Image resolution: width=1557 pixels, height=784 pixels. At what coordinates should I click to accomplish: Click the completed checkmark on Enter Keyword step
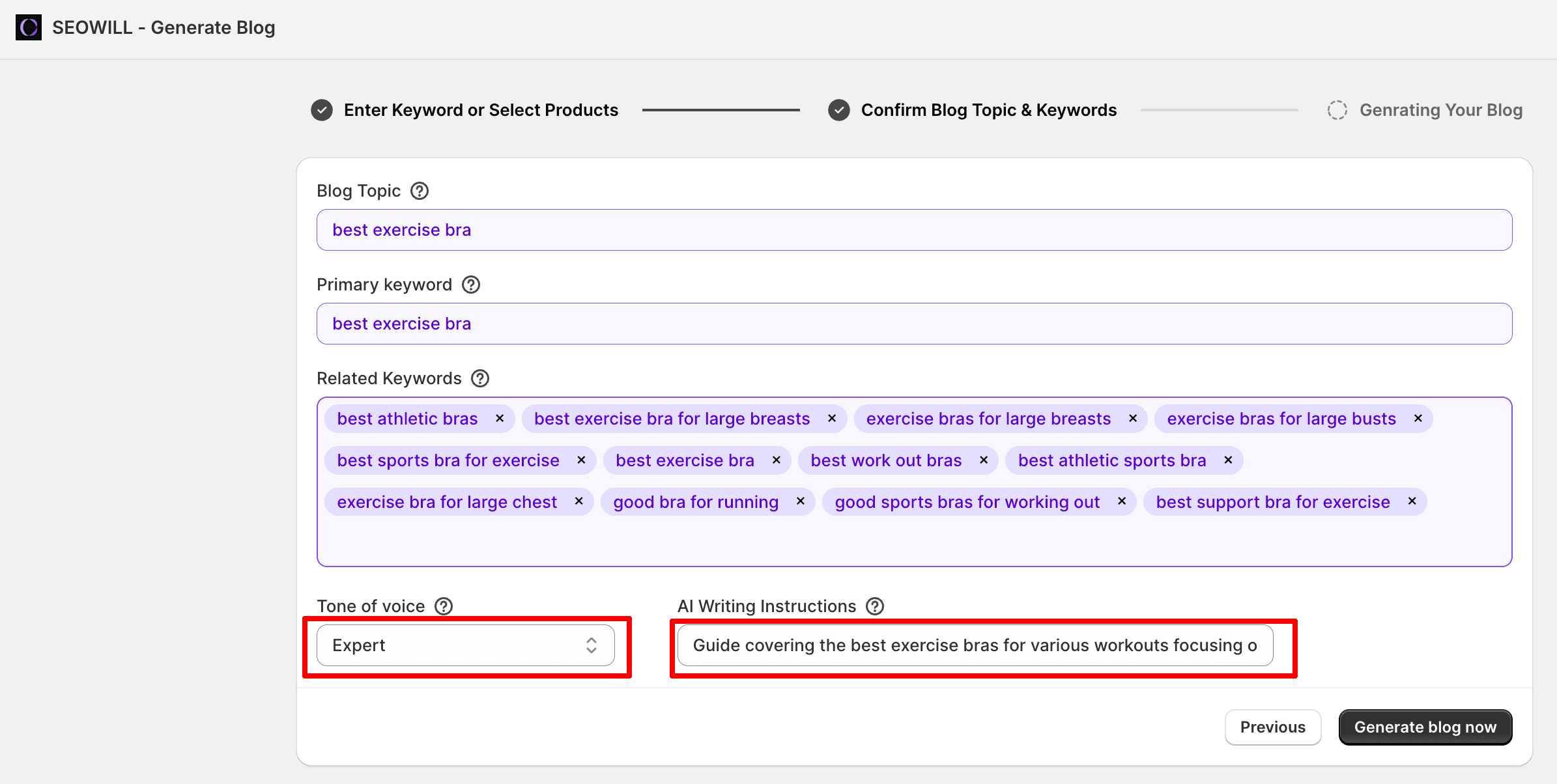(321, 109)
